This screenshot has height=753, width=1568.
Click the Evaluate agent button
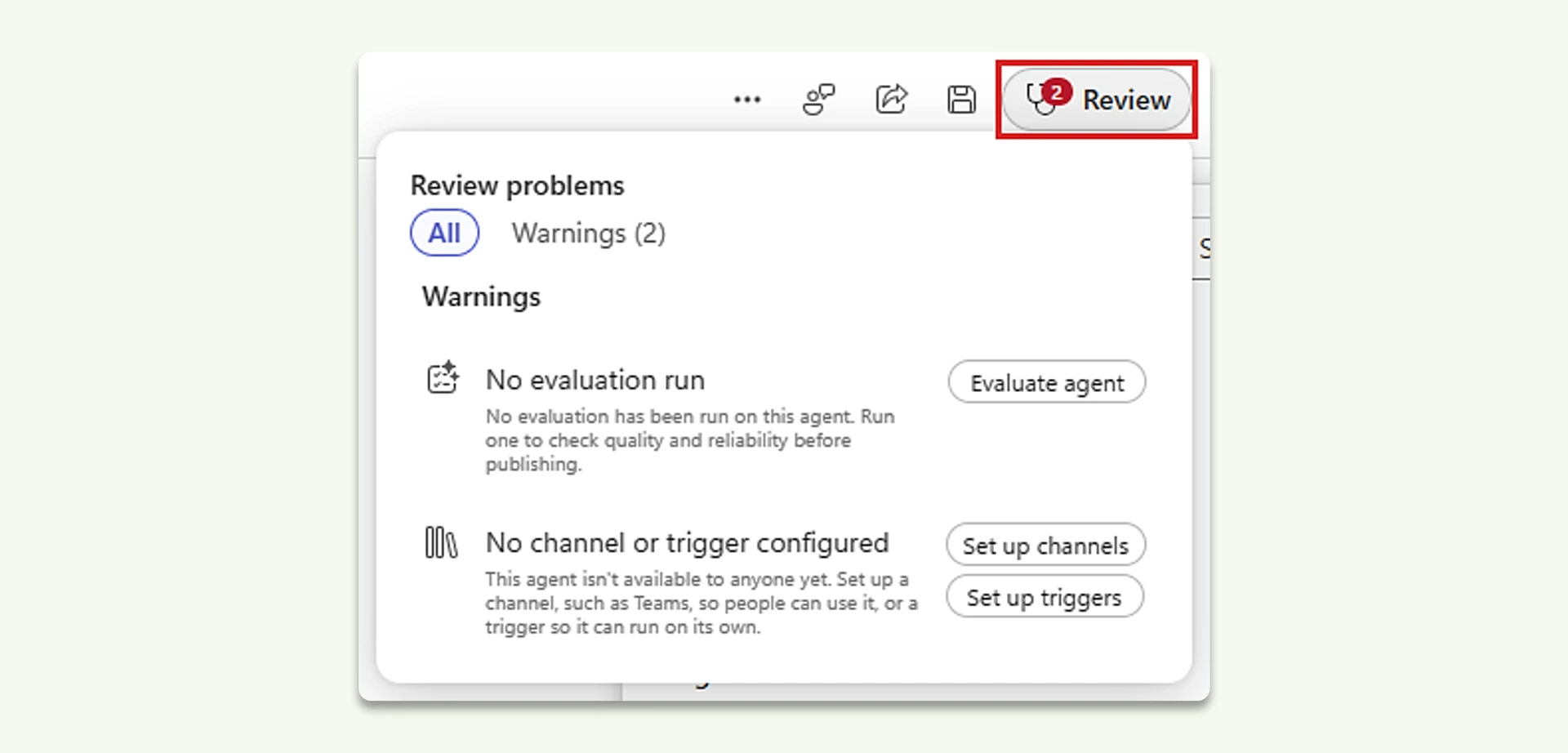point(1046,382)
